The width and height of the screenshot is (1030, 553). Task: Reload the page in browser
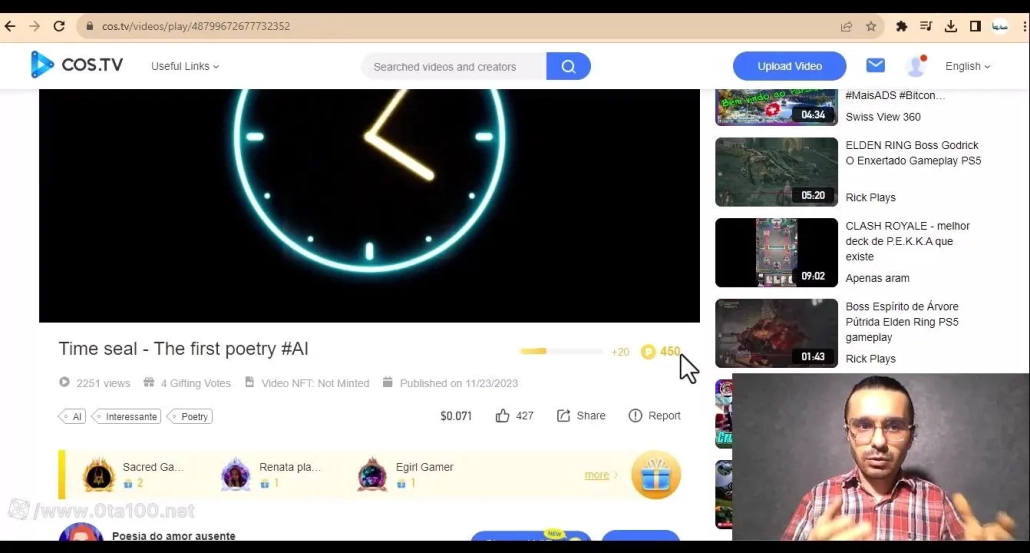coord(59,26)
